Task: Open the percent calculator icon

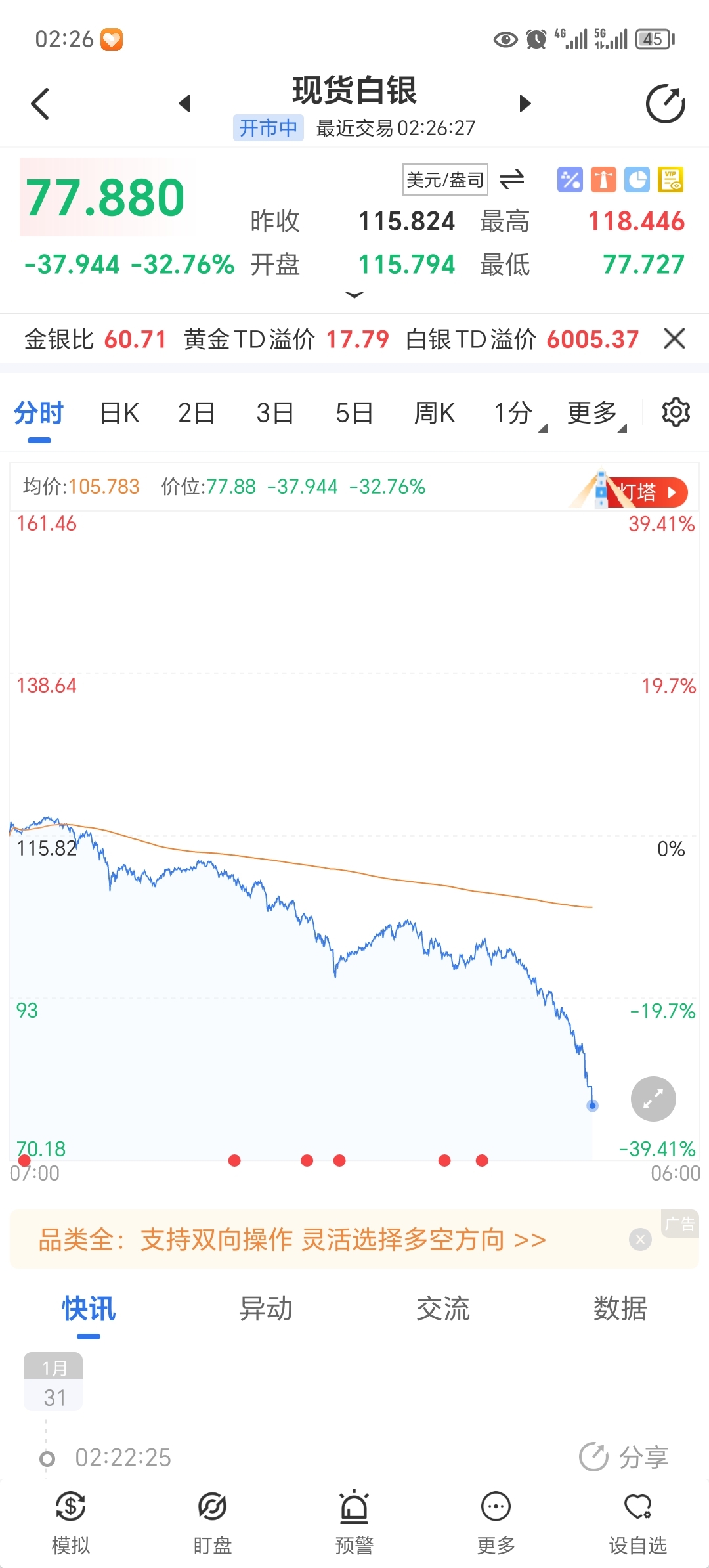Action: click(x=570, y=180)
